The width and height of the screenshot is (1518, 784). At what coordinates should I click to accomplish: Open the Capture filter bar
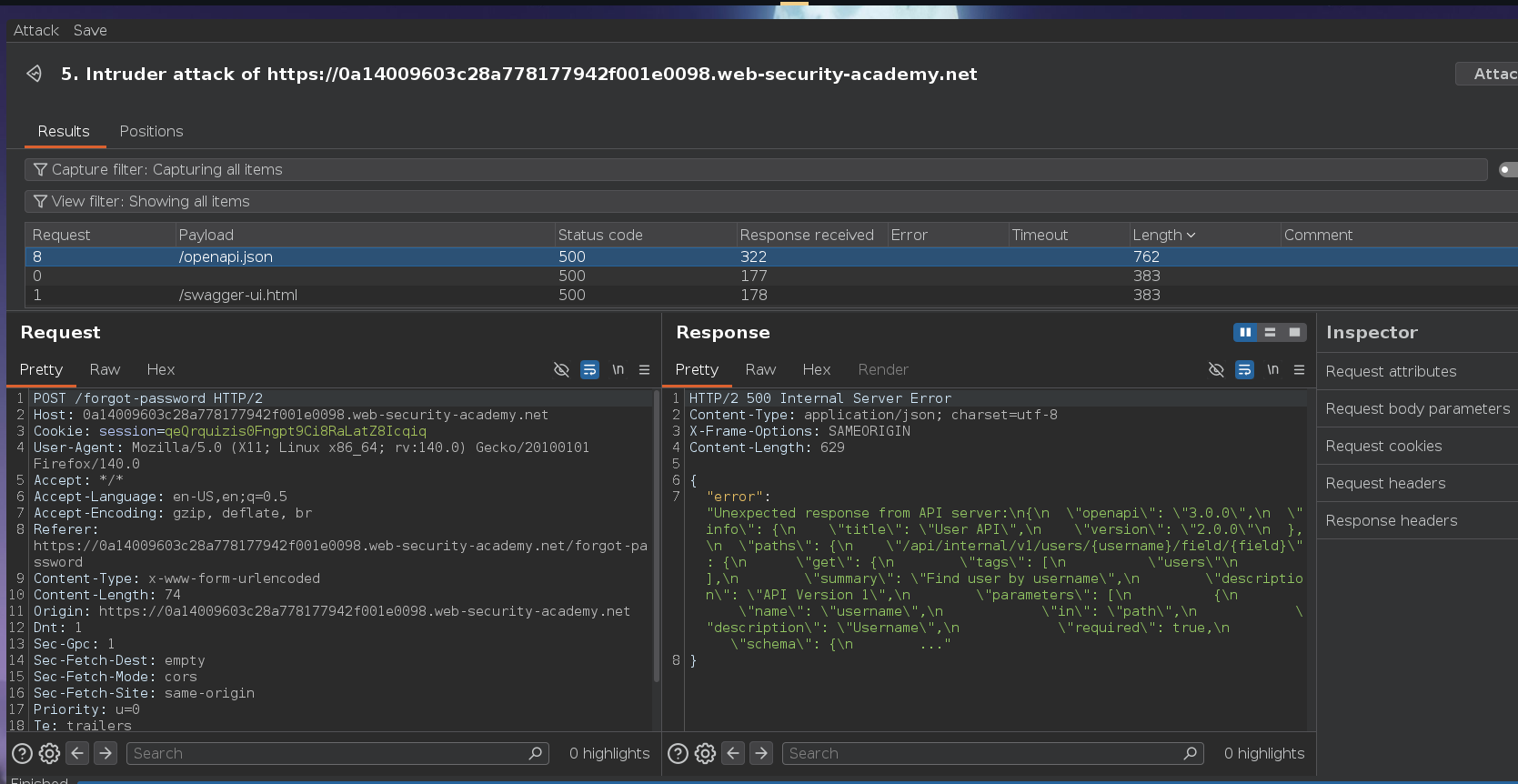click(756, 169)
